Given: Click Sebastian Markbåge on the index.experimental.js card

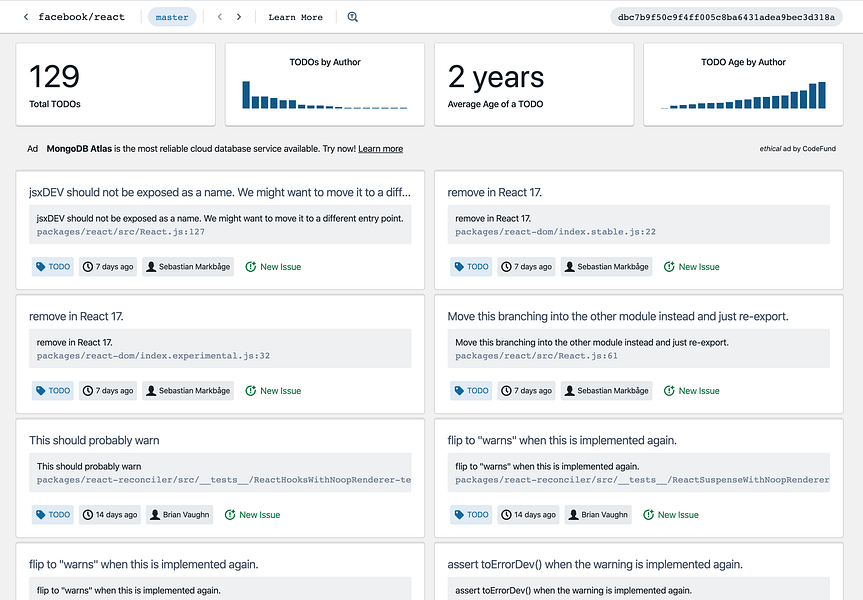Looking at the screenshot, I should click(188, 391).
